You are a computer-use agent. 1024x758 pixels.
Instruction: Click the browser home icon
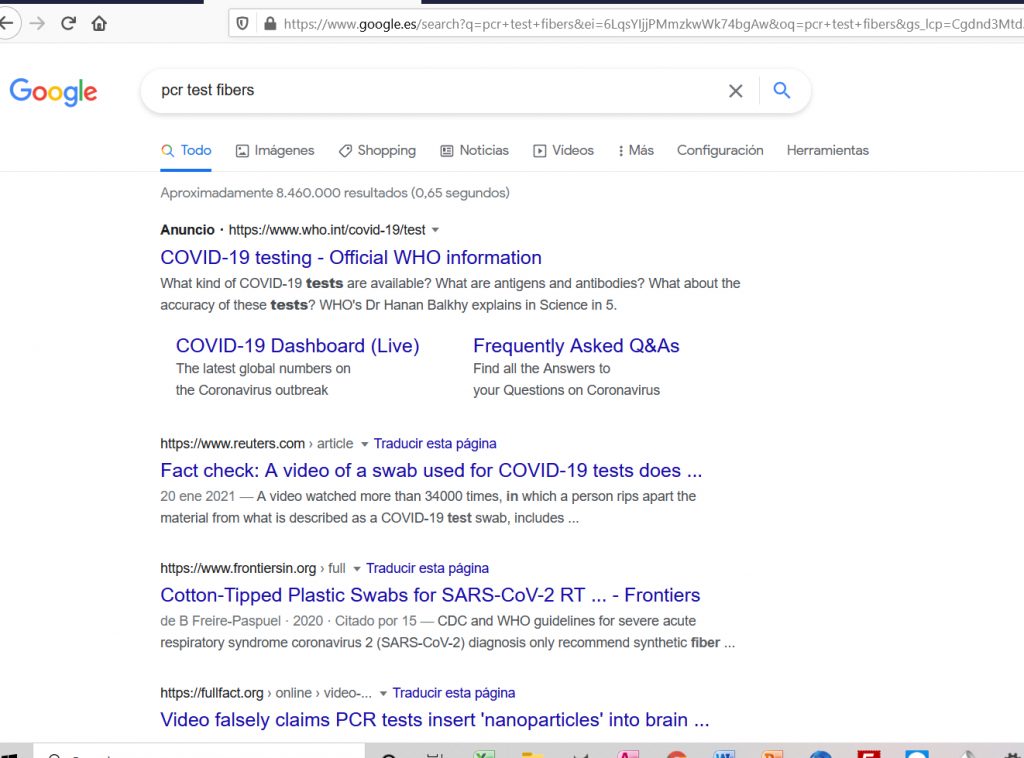coord(99,21)
